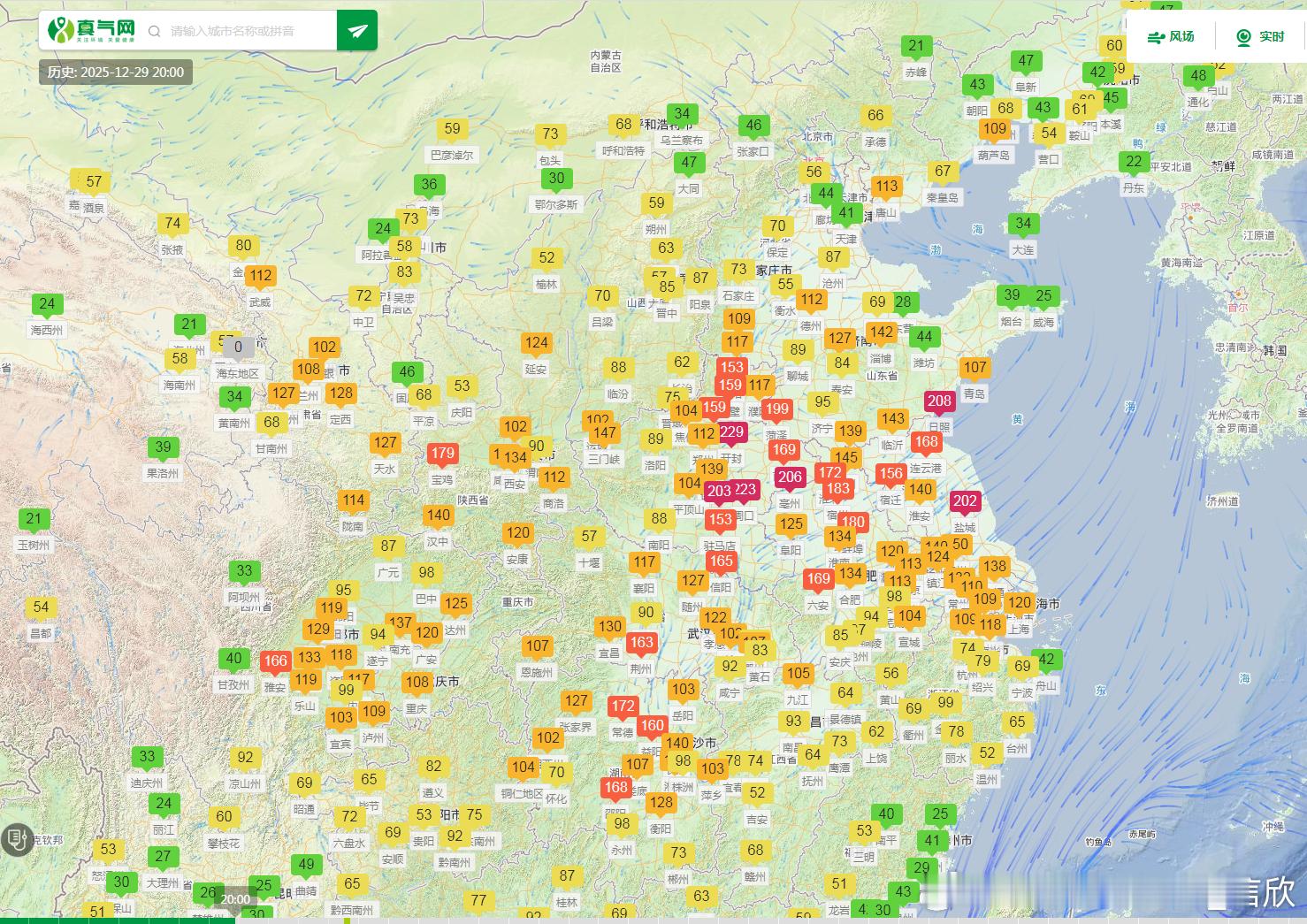Click the 阜阳 city label
The height and width of the screenshot is (924, 1307).
coord(791,550)
